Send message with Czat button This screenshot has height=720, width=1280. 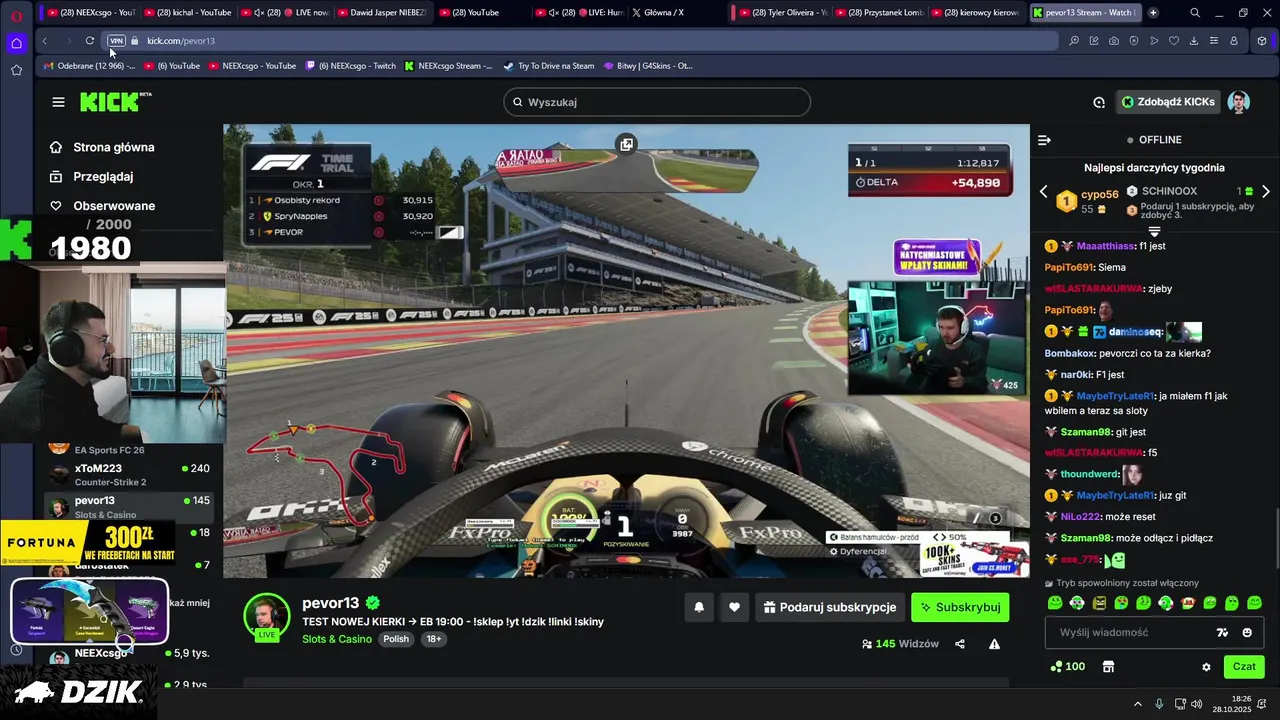coord(1244,667)
